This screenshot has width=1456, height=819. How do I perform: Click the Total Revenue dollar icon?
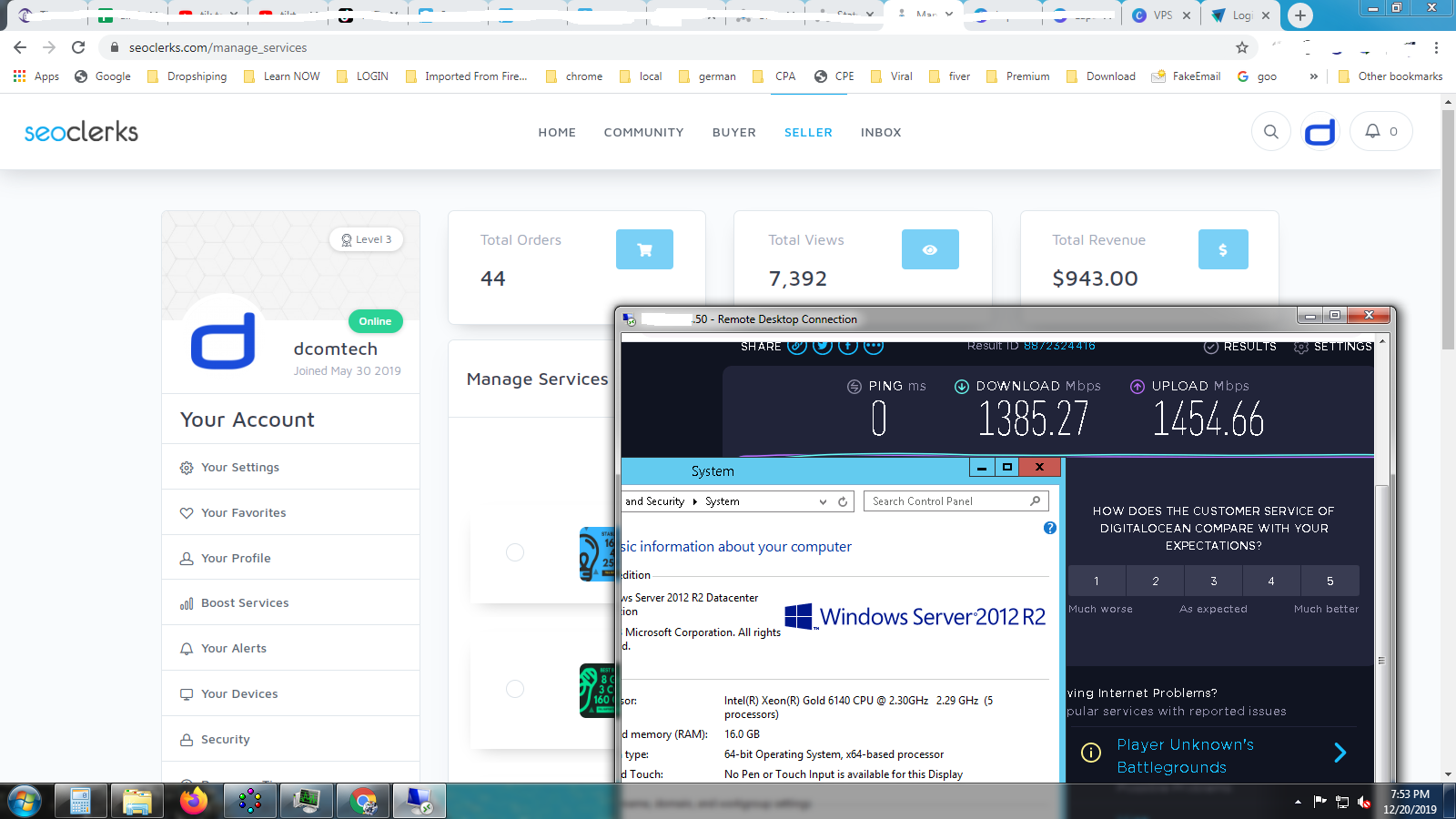(x=1222, y=249)
